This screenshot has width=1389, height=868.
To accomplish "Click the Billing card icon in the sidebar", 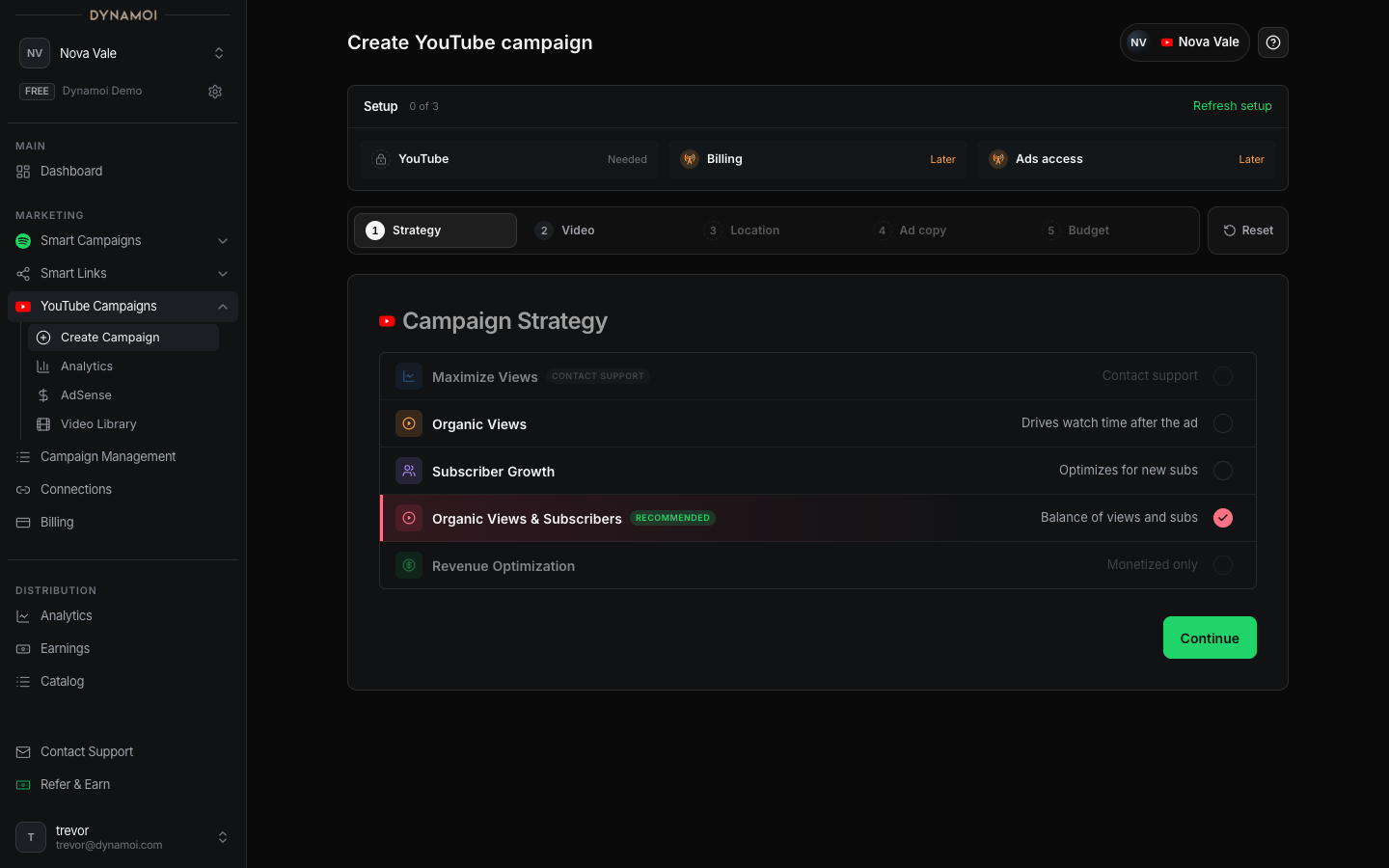I will pos(23,523).
